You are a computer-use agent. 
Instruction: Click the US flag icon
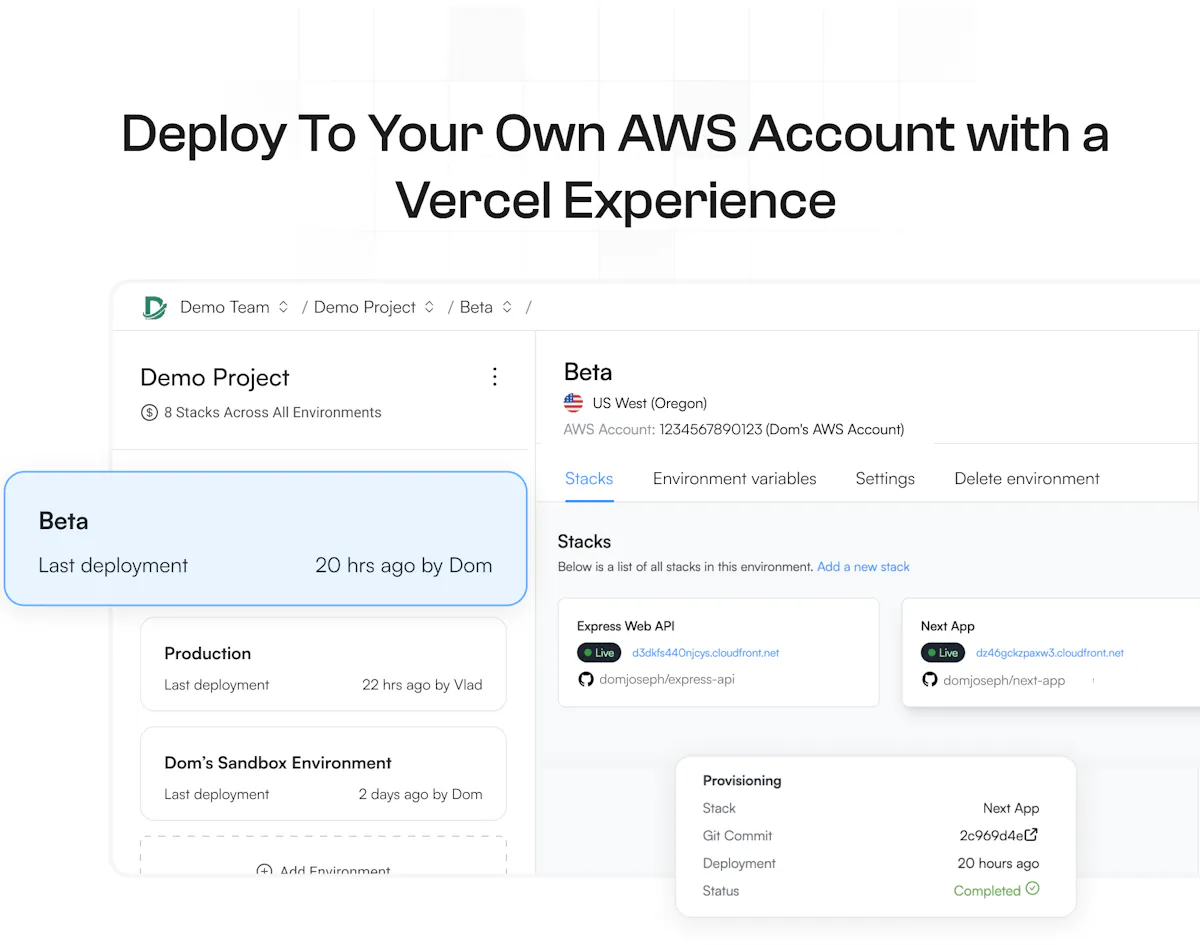click(573, 403)
